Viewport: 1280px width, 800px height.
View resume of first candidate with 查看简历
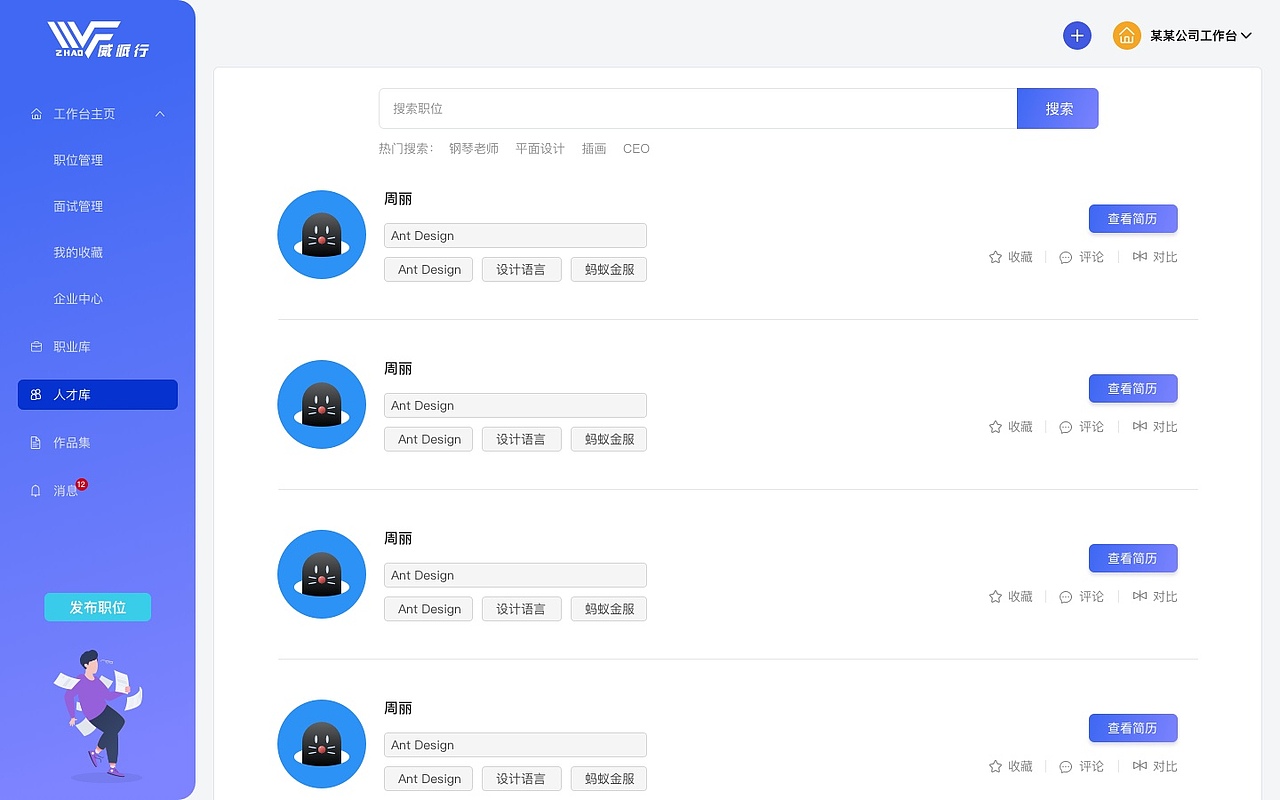(x=1133, y=219)
